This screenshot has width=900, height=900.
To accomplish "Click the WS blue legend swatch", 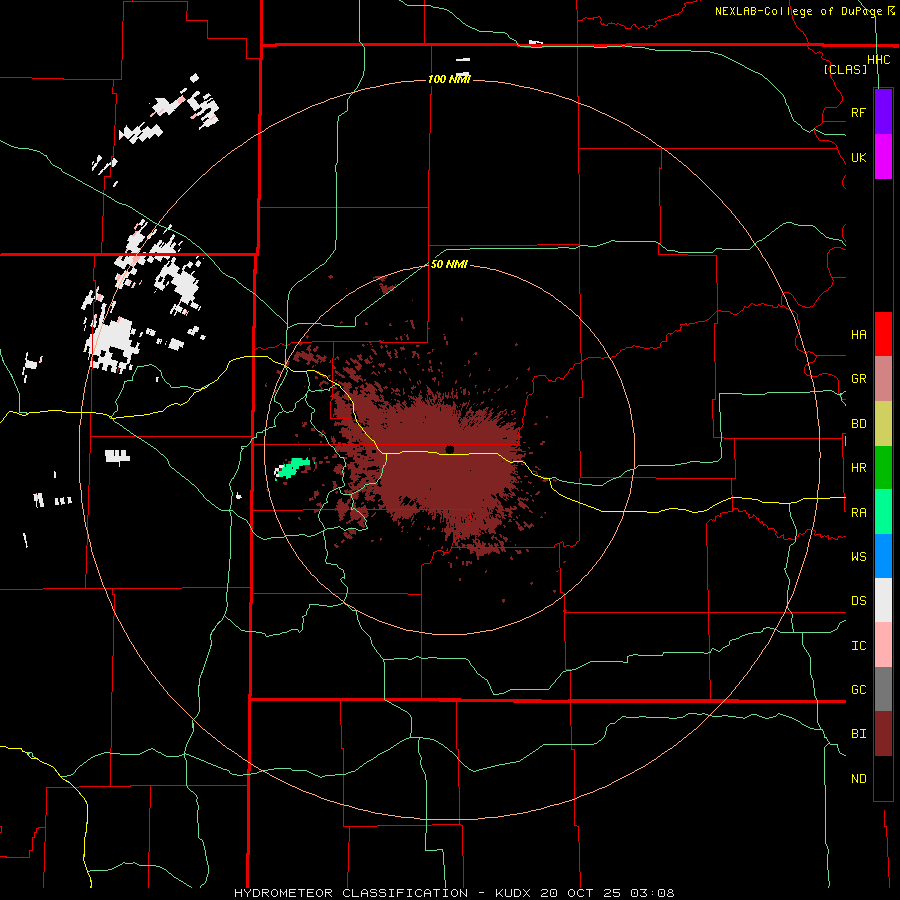I will click(883, 556).
